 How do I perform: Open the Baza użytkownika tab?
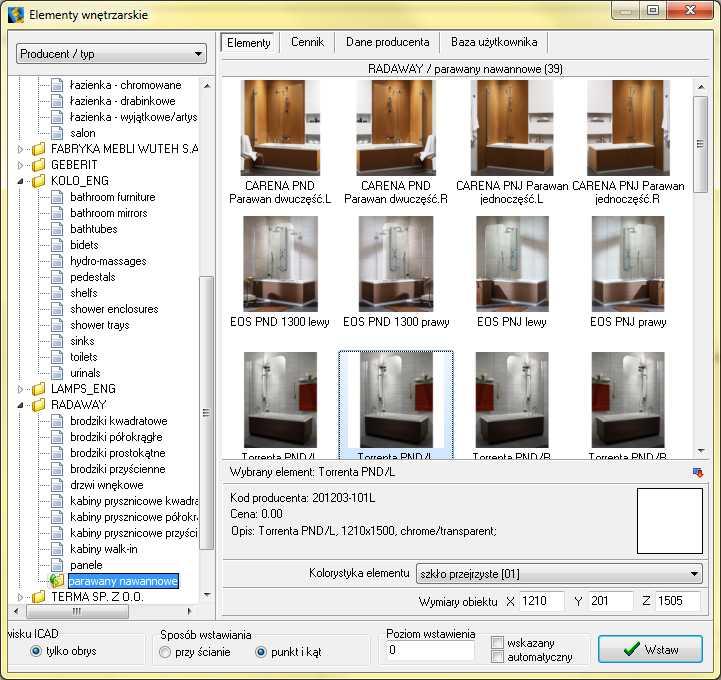pos(494,42)
